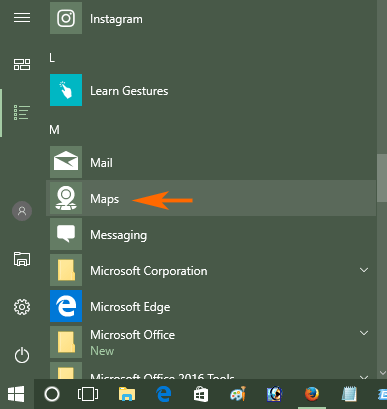Viewport: 387px width, 409px height.
Task: Open the Mail envelope icon
Action: 66,162
